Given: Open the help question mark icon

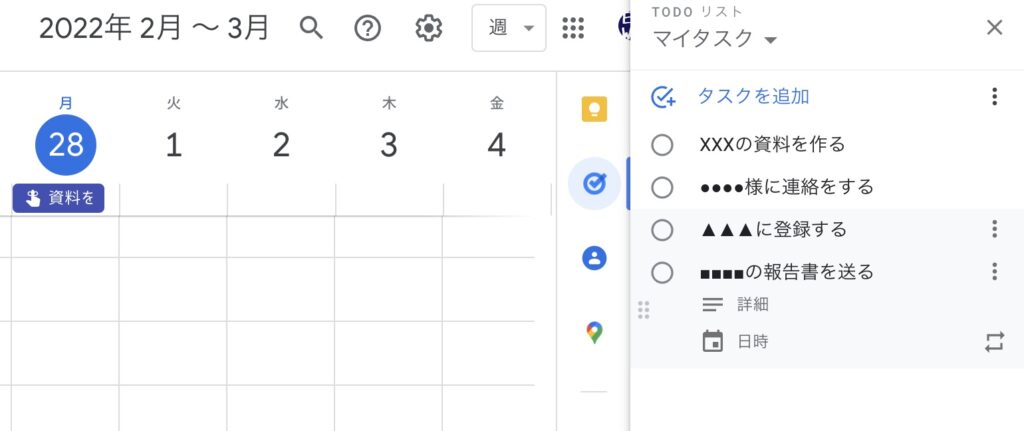Looking at the screenshot, I should coord(368,28).
